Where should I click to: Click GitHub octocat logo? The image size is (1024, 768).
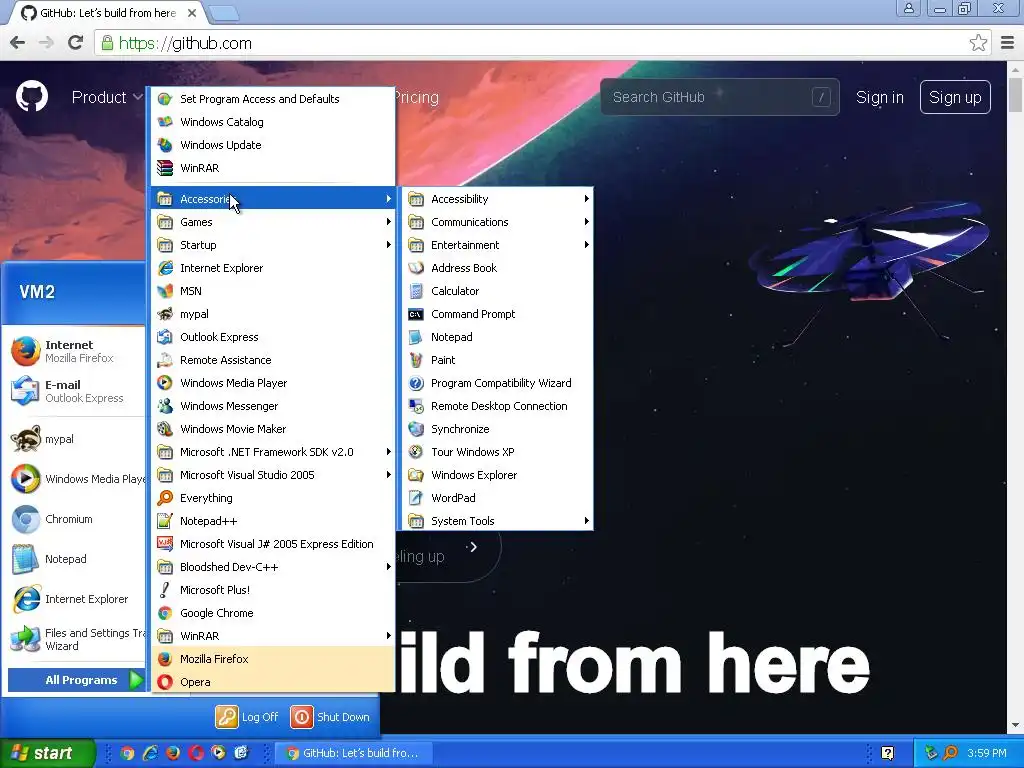pyautogui.click(x=32, y=97)
